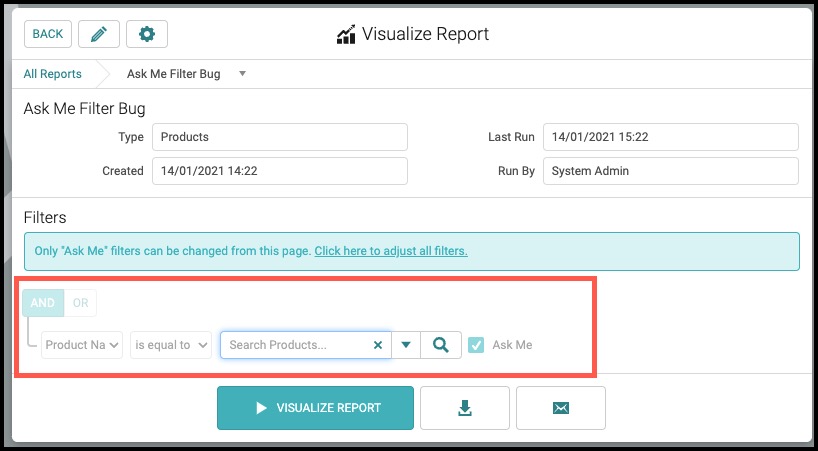
Task: Expand the Product Name field dropdown
Action: (x=82, y=345)
